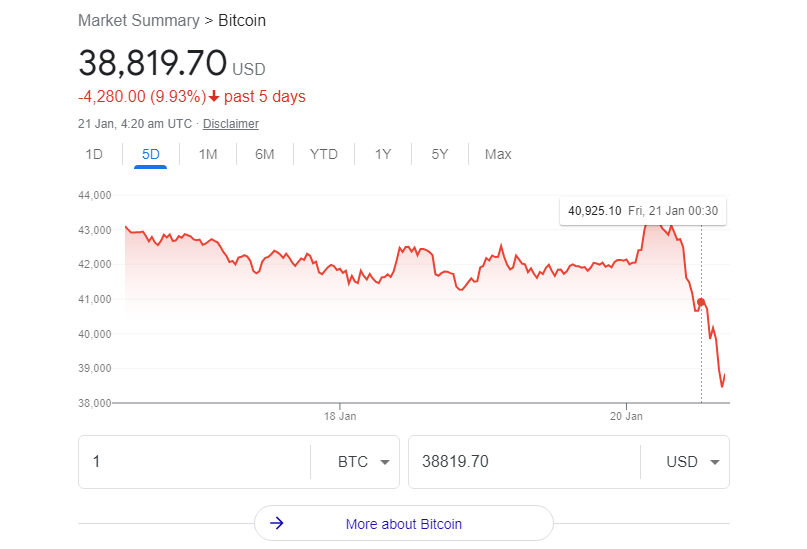The width and height of the screenshot is (807, 549).
Task: Select the YTD range tab
Action: [x=324, y=154]
